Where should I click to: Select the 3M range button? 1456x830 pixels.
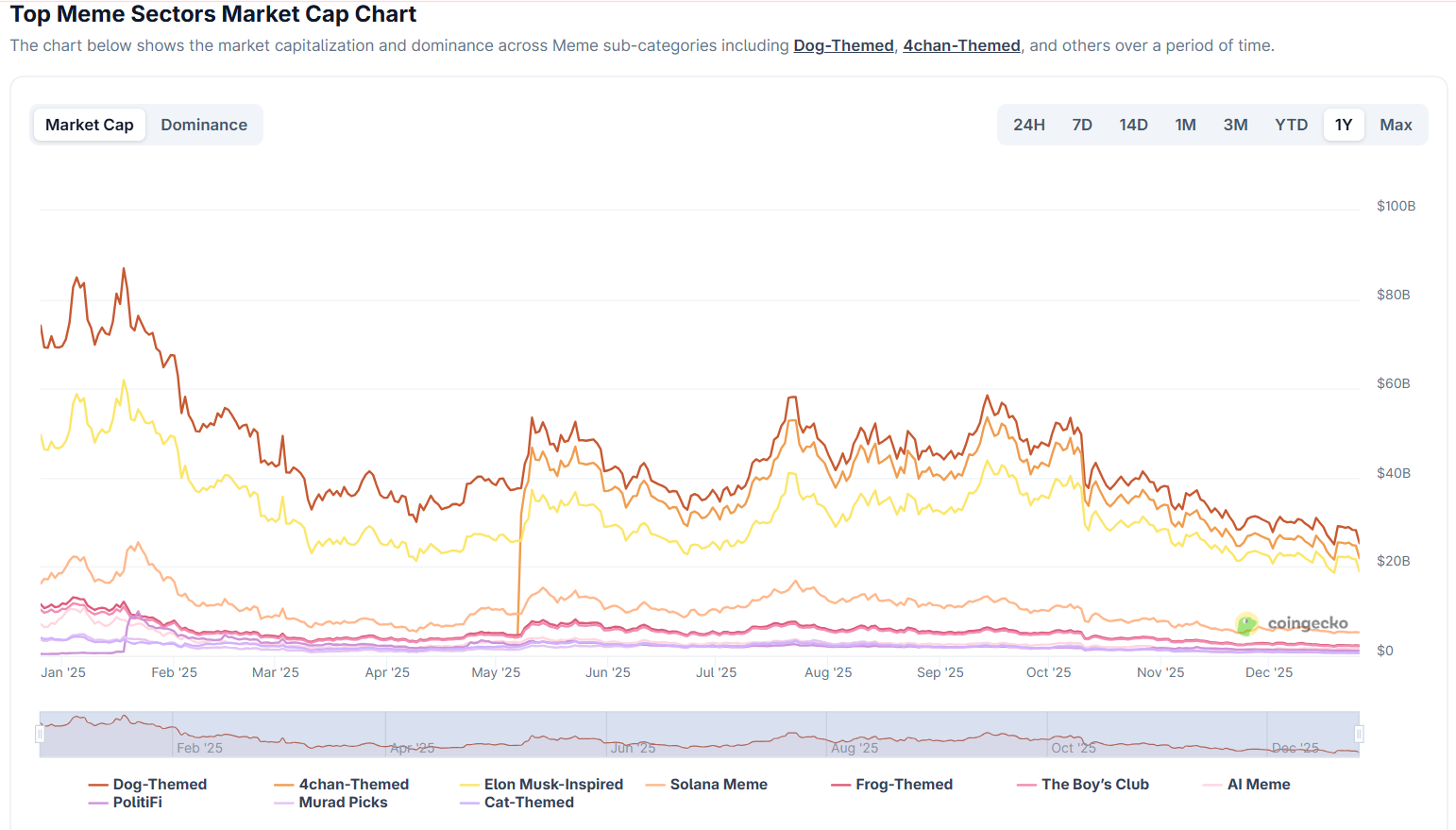(x=1235, y=124)
